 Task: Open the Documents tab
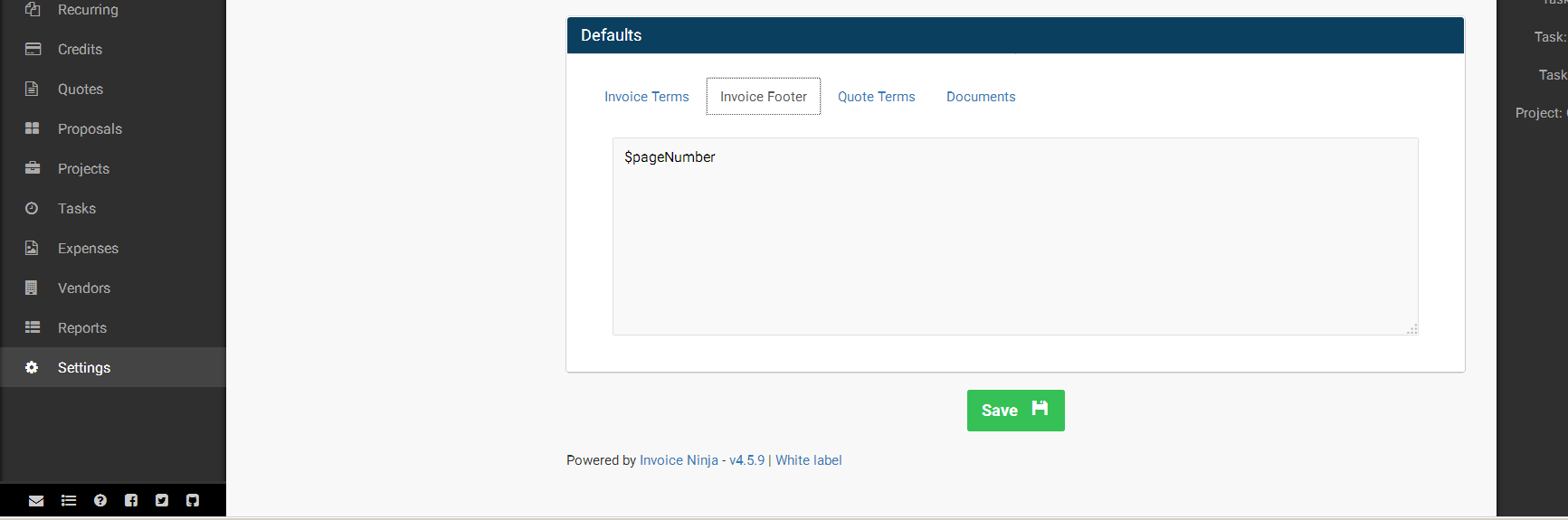pos(981,97)
